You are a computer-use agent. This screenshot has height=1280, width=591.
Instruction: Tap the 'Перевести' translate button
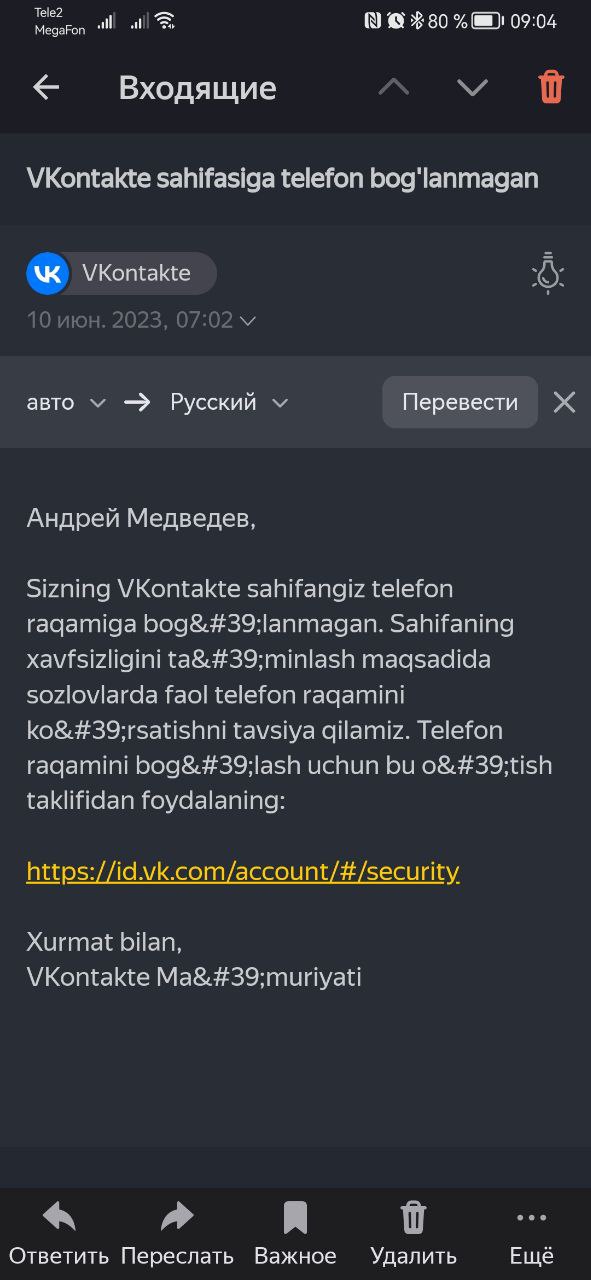[x=460, y=402]
